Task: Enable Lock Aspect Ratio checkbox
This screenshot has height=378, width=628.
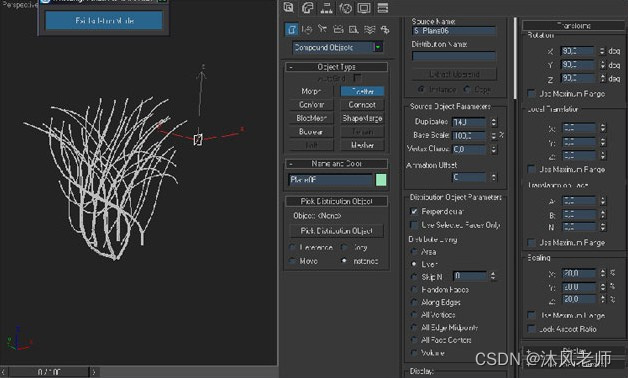Action: click(531, 329)
